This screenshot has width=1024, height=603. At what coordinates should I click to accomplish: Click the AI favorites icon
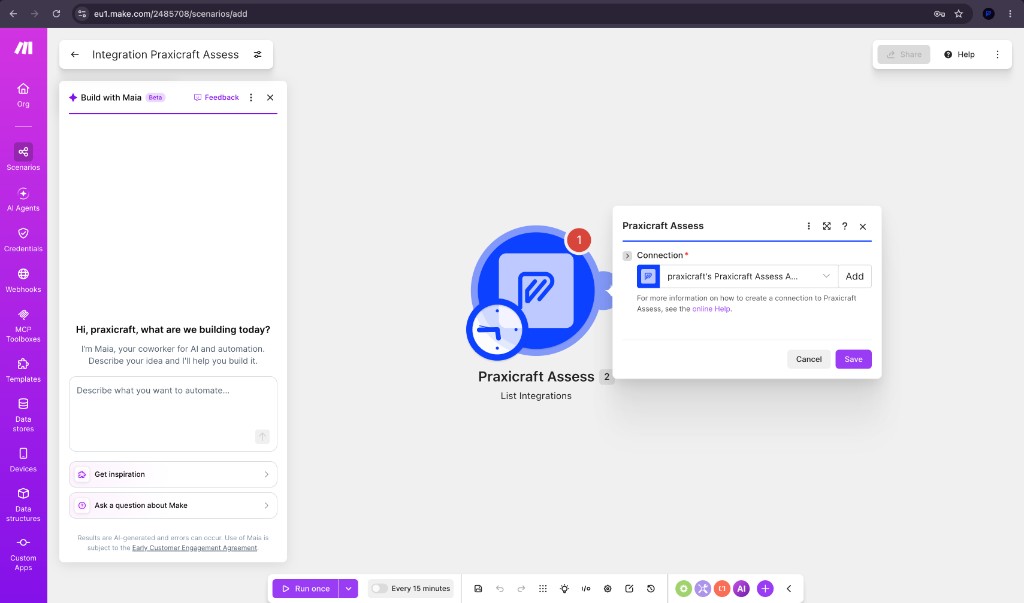point(741,589)
